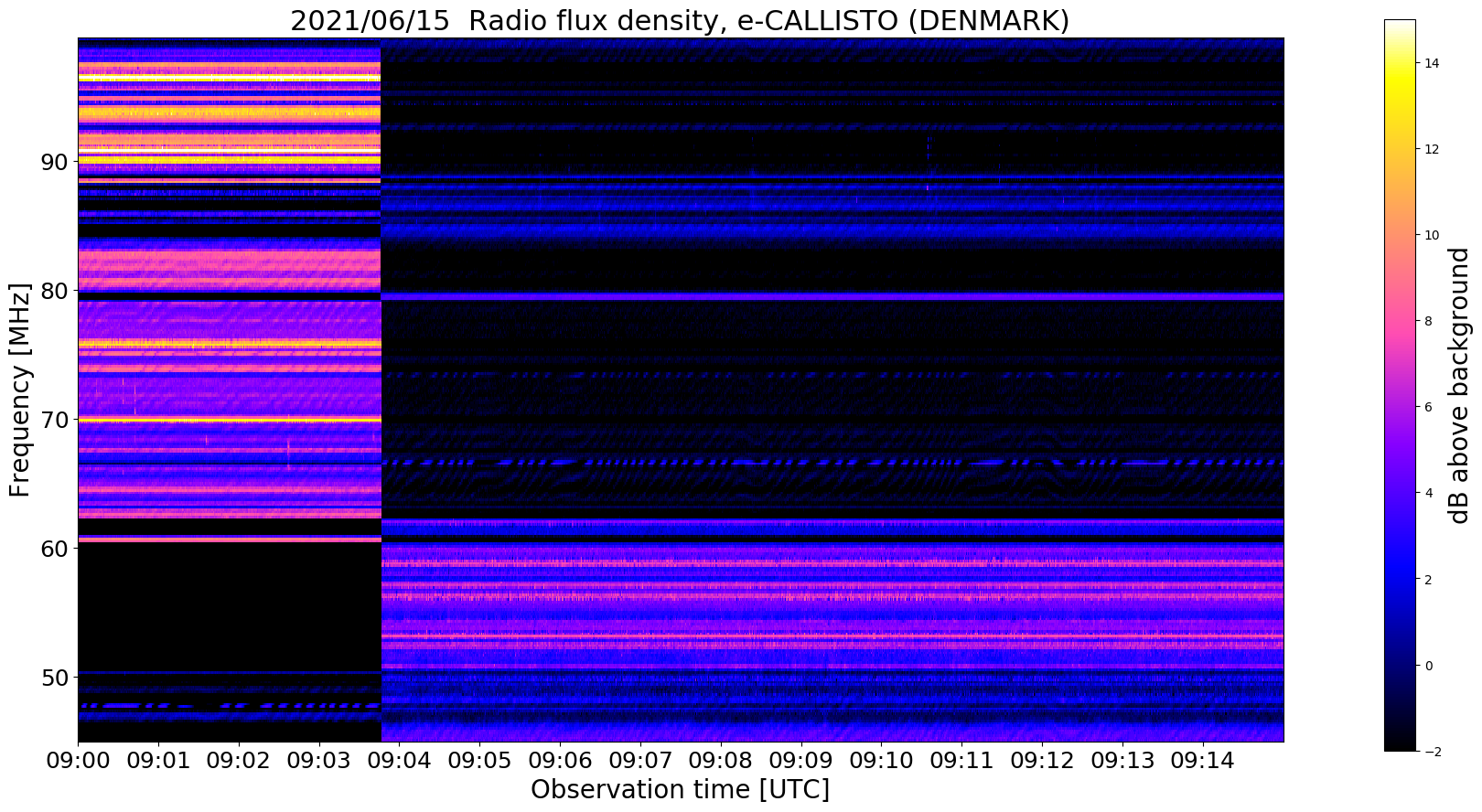Click the 09:07 time tick label
This screenshot has width=1482, height=812.
point(640,760)
